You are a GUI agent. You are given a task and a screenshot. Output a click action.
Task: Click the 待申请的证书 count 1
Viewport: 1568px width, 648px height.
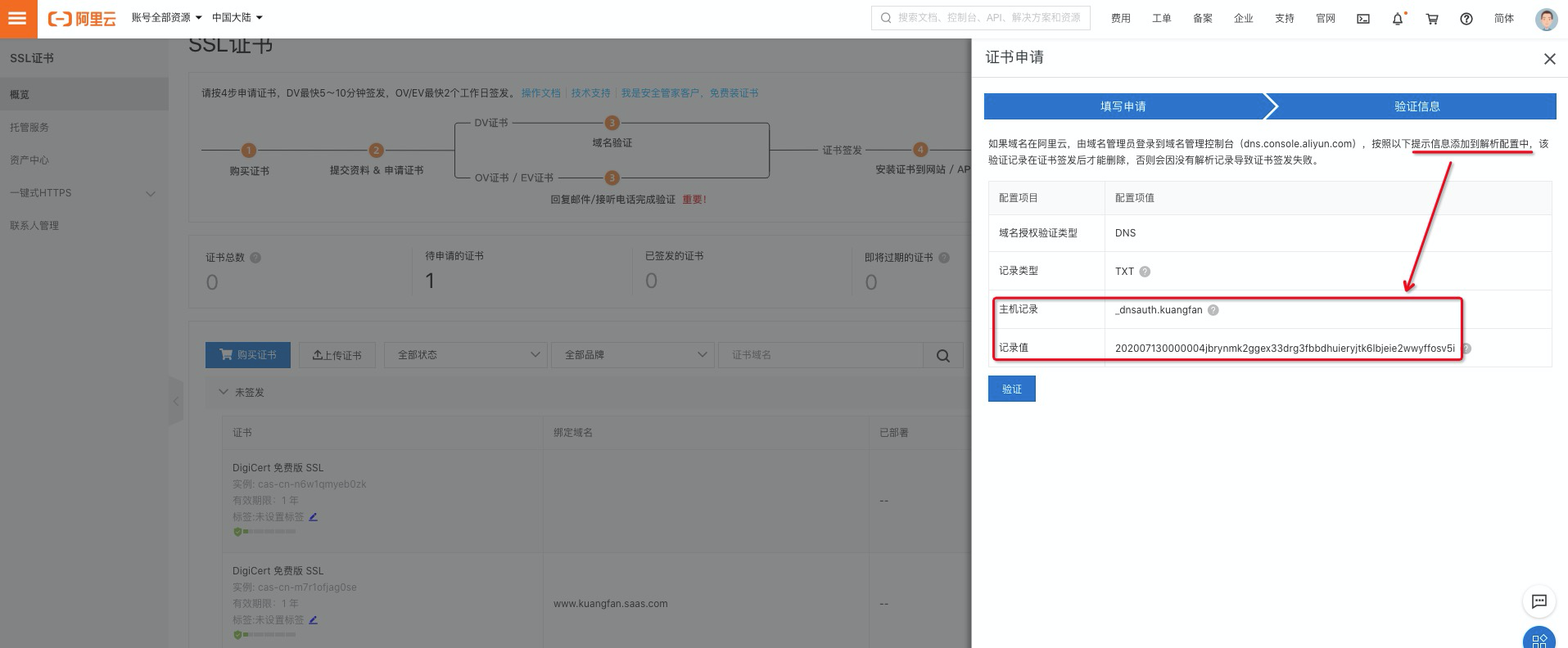(430, 281)
